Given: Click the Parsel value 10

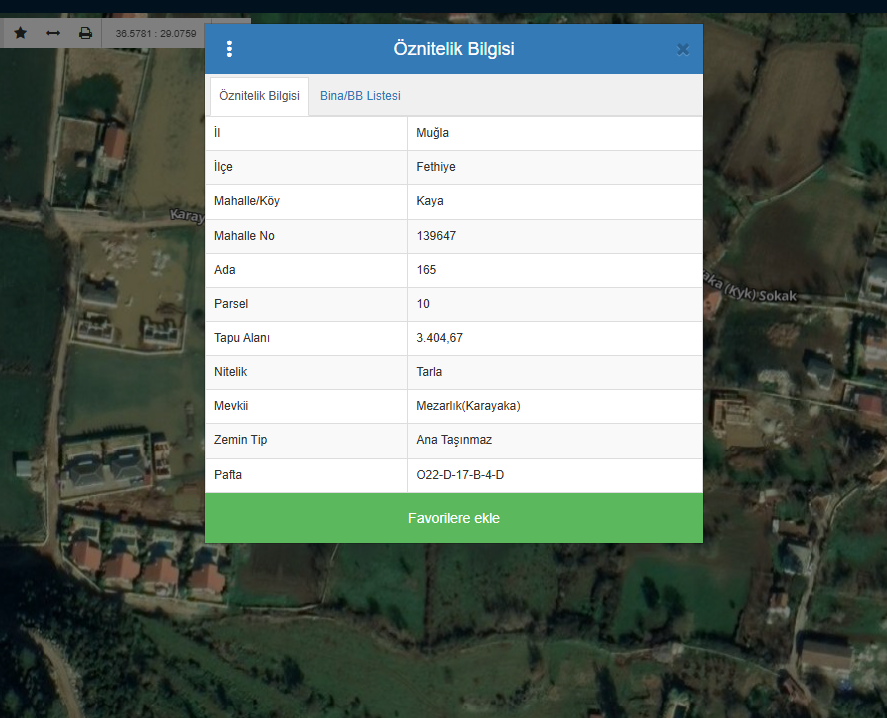Looking at the screenshot, I should 423,304.
